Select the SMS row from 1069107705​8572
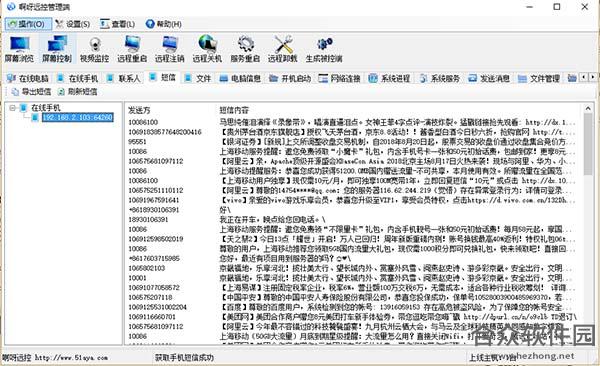 pyautogui.click(x=352, y=288)
